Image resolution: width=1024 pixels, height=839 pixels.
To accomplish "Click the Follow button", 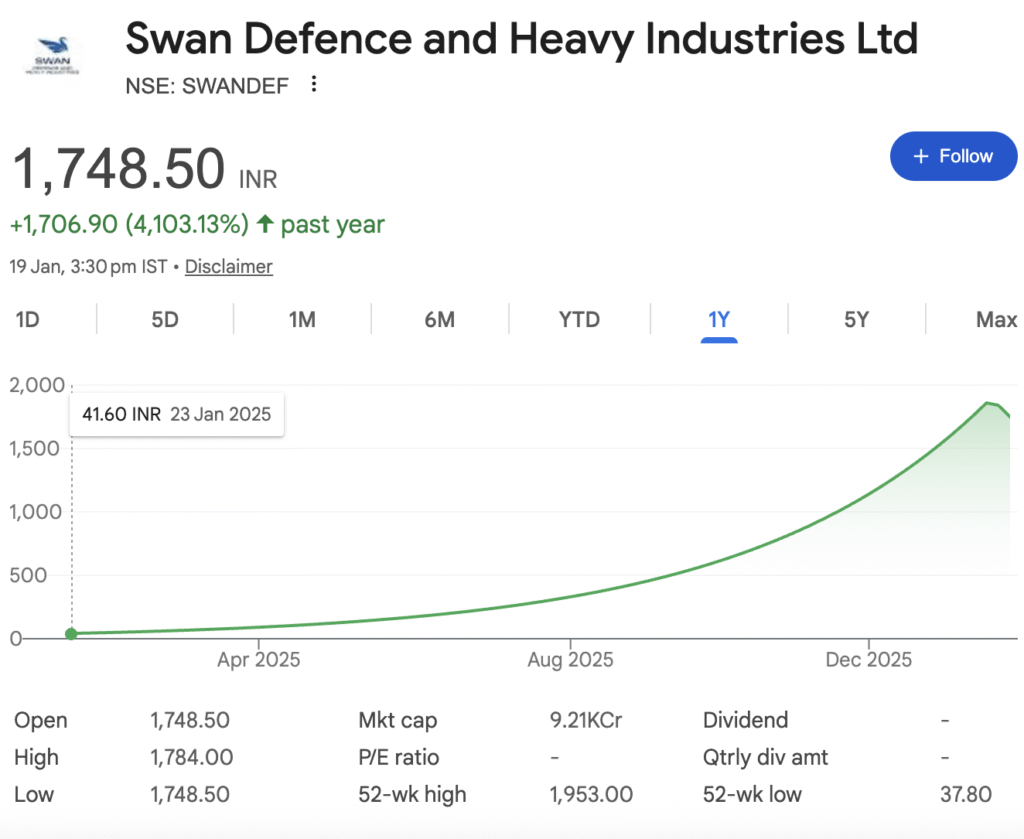I will click(953, 156).
